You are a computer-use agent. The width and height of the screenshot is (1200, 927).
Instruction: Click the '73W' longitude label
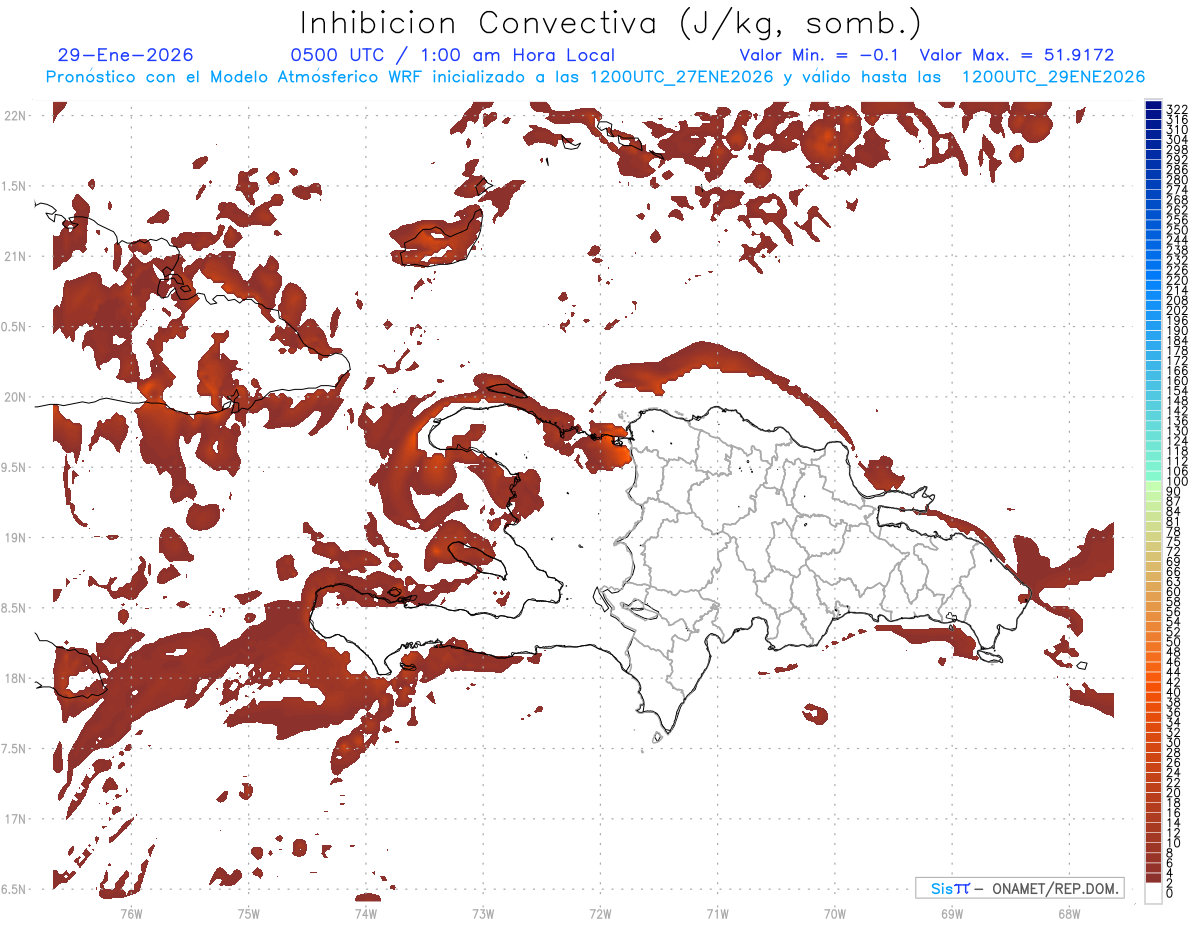pos(483,913)
